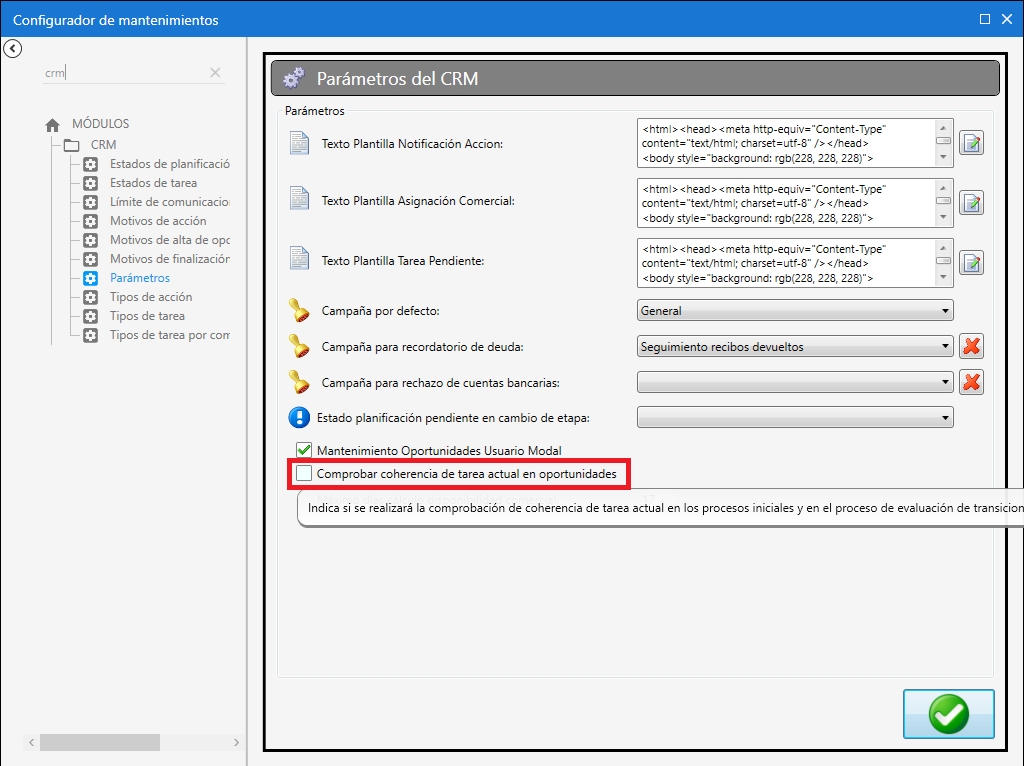This screenshot has width=1024, height=766.
Task: Check Comprobar coherencia de tarea actual en oportunidades
Action: [x=304, y=473]
